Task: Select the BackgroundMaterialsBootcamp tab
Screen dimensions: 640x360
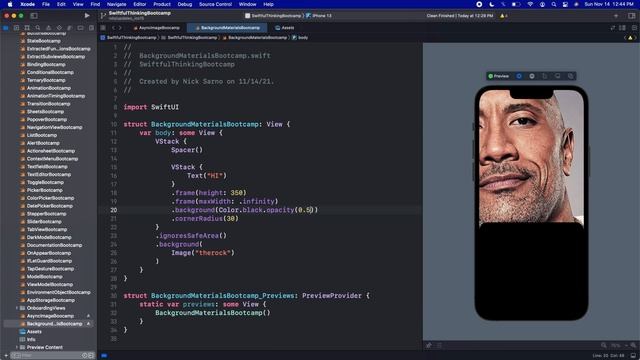Action: coord(227,28)
